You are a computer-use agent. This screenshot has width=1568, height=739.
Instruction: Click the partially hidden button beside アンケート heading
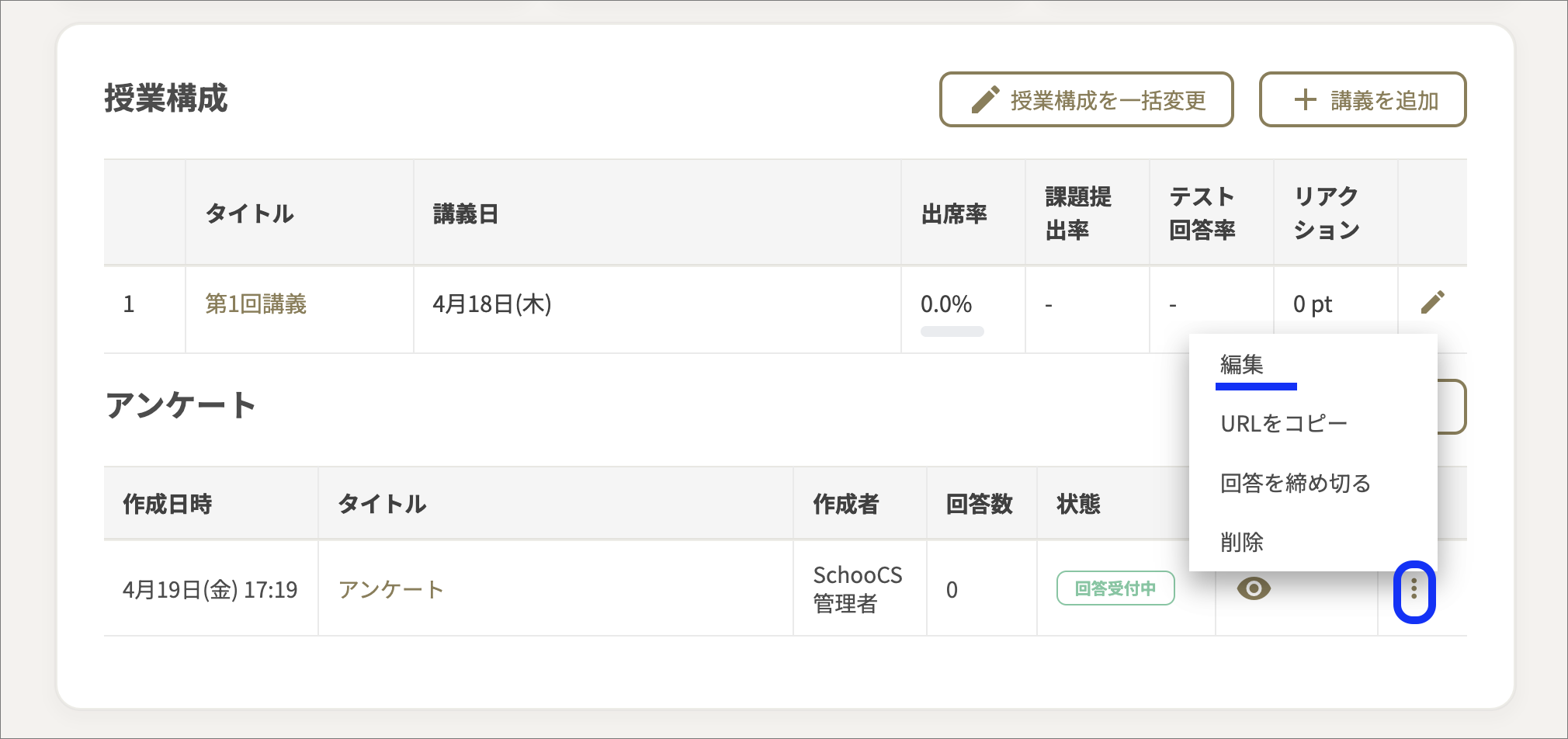click(1452, 407)
